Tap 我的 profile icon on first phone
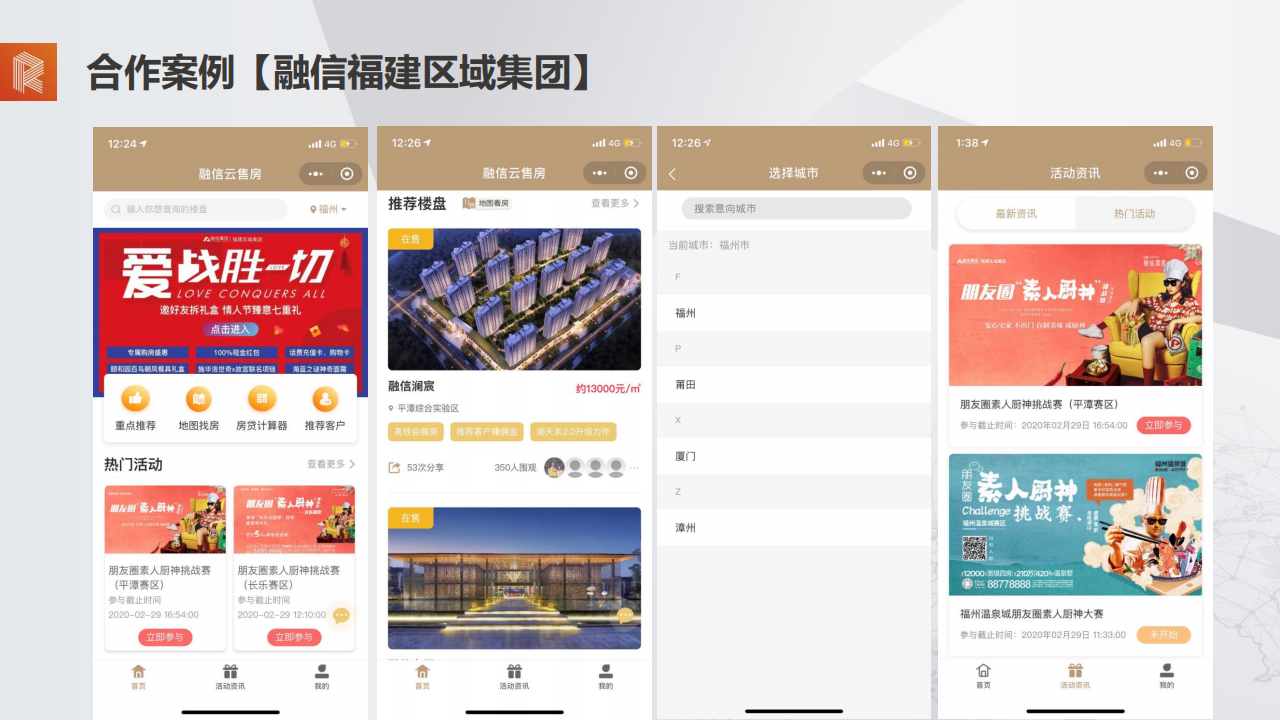1280x720 pixels. click(x=322, y=672)
